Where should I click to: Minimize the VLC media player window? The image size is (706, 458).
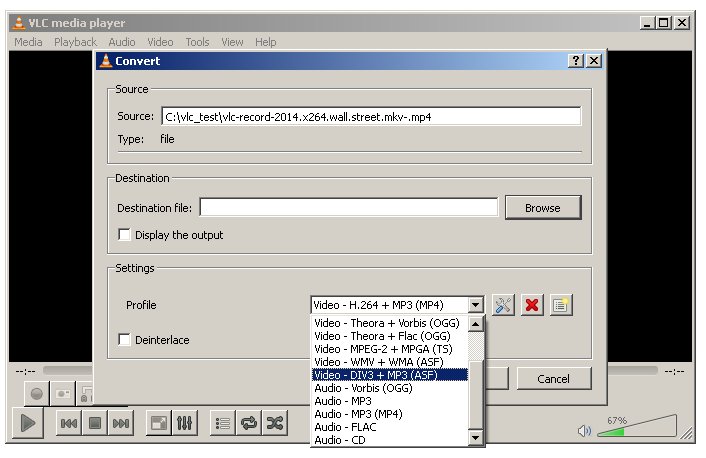(647, 23)
